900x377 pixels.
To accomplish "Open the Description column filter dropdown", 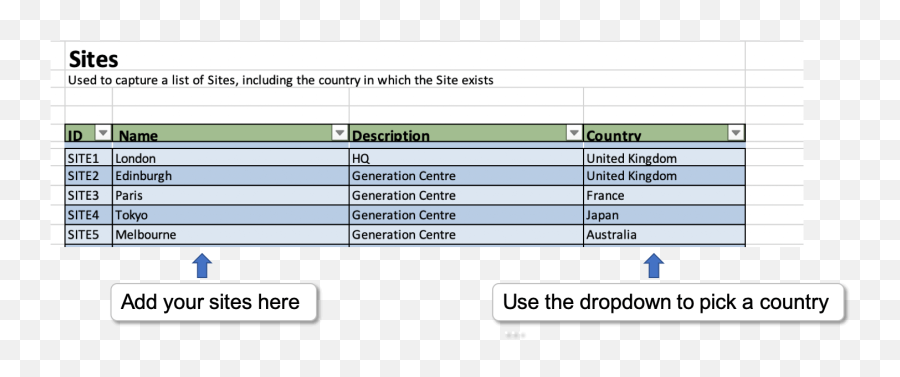I will (x=573, y=133).
